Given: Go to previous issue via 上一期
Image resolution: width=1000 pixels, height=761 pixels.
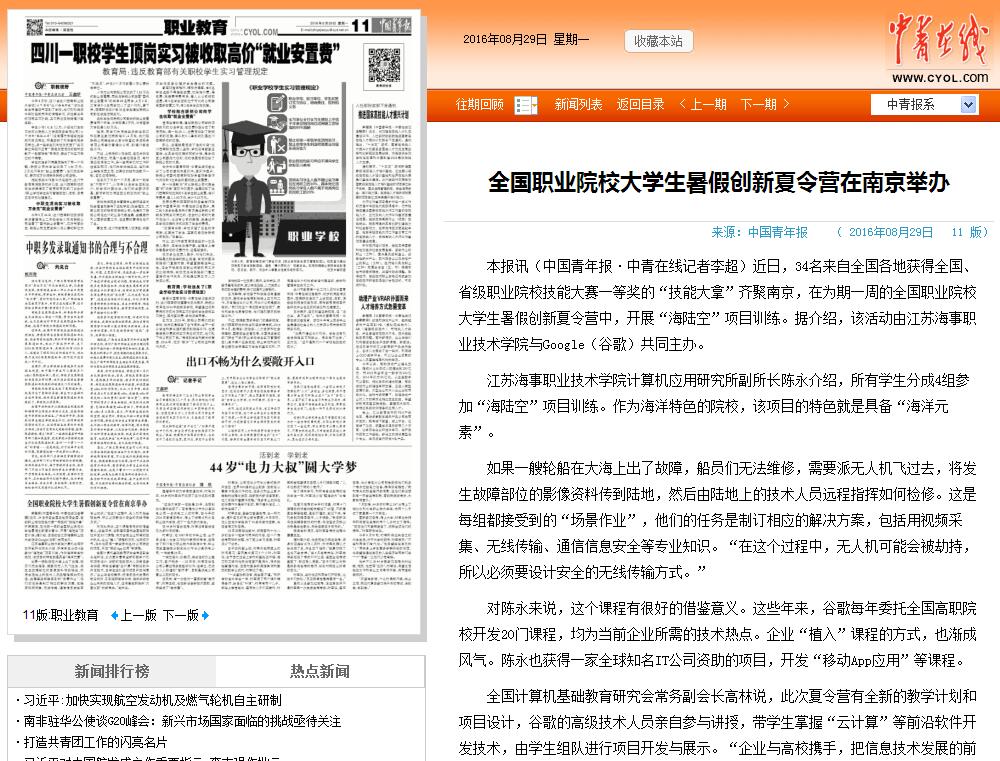Looking at the screenshot, I should coord(702,105).
